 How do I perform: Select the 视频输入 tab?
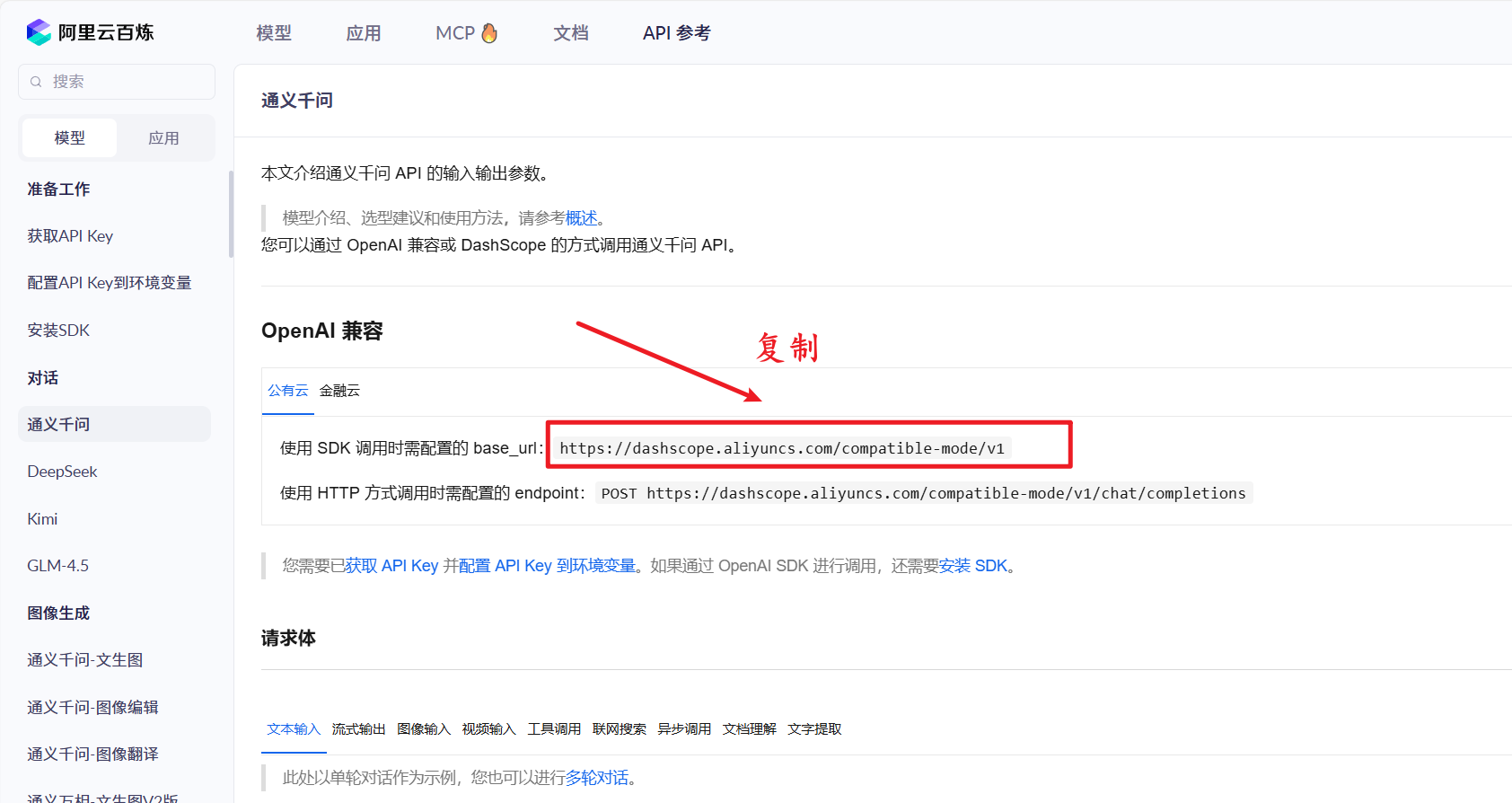(x=488, y=729)
